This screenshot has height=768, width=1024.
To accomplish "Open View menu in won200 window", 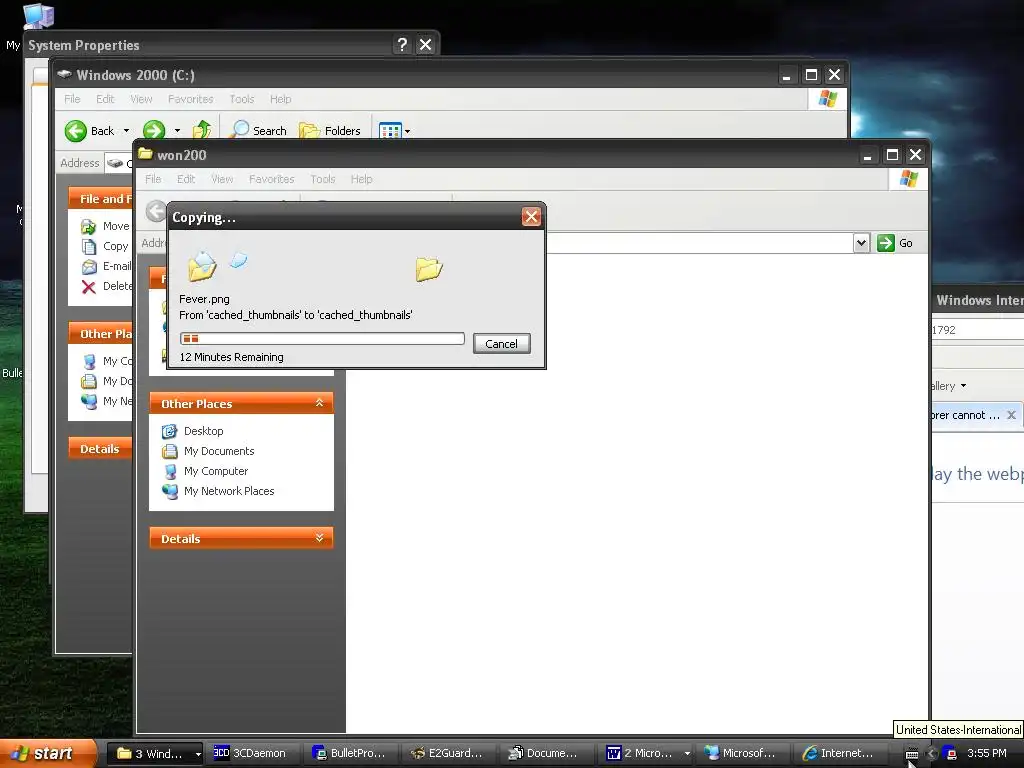I will click(x=222, y=179).
